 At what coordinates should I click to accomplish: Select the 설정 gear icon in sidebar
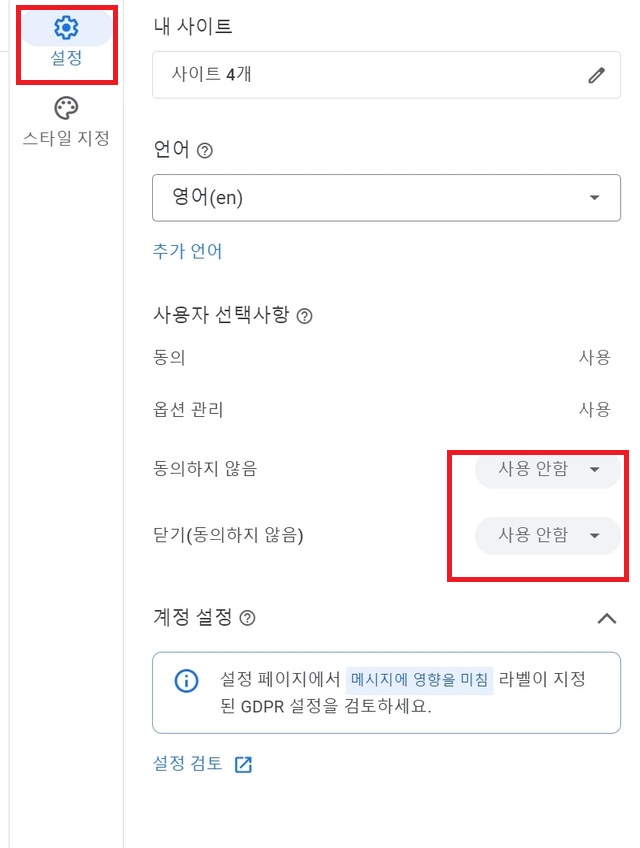(64, 28)
